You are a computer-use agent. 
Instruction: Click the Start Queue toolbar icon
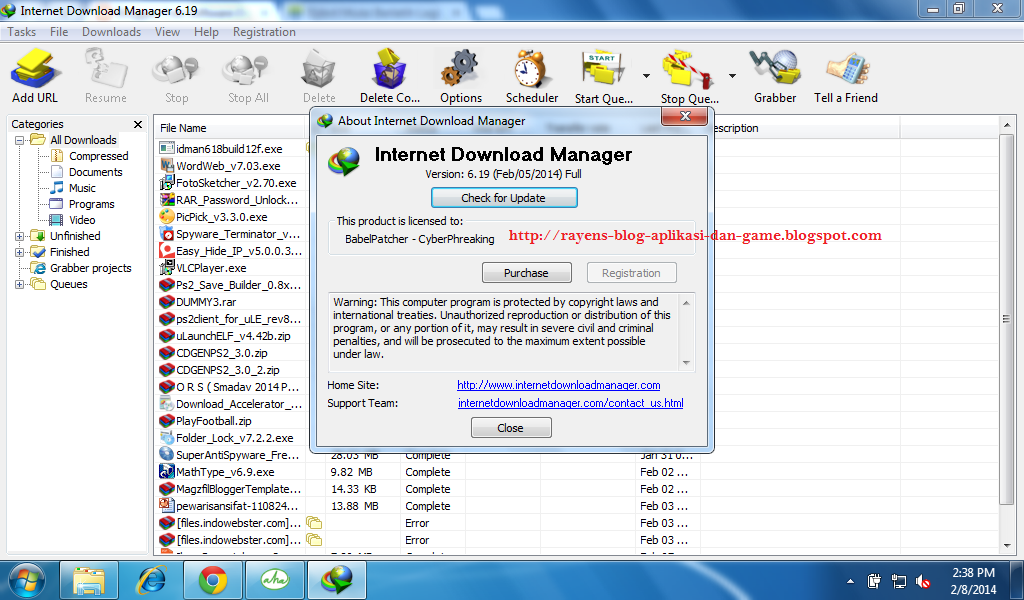pyautogui.click(x=603, y=77)
